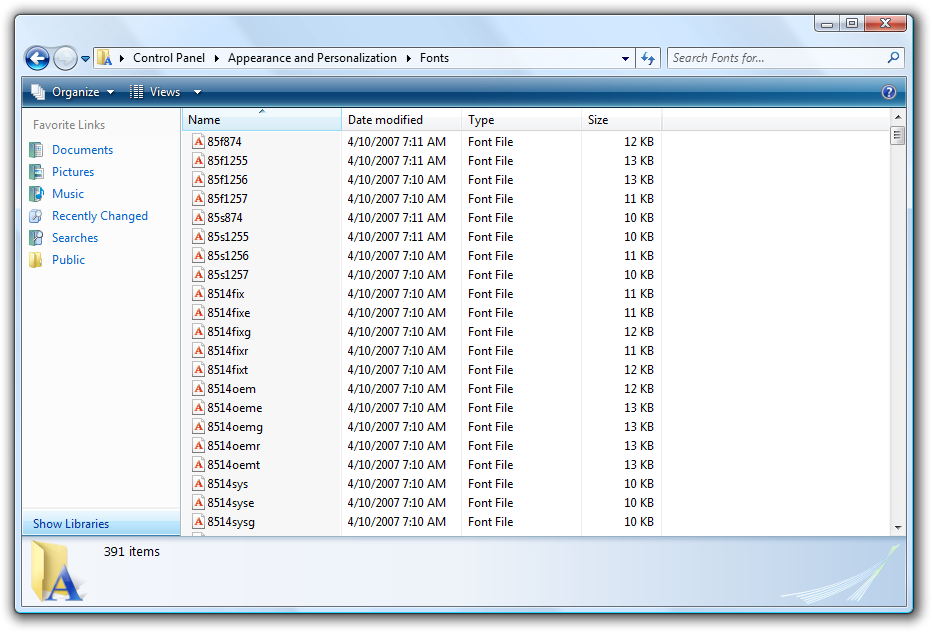Select the 85f1257 font icon
This screenshot has height=632, width=932.
point(199,199)
